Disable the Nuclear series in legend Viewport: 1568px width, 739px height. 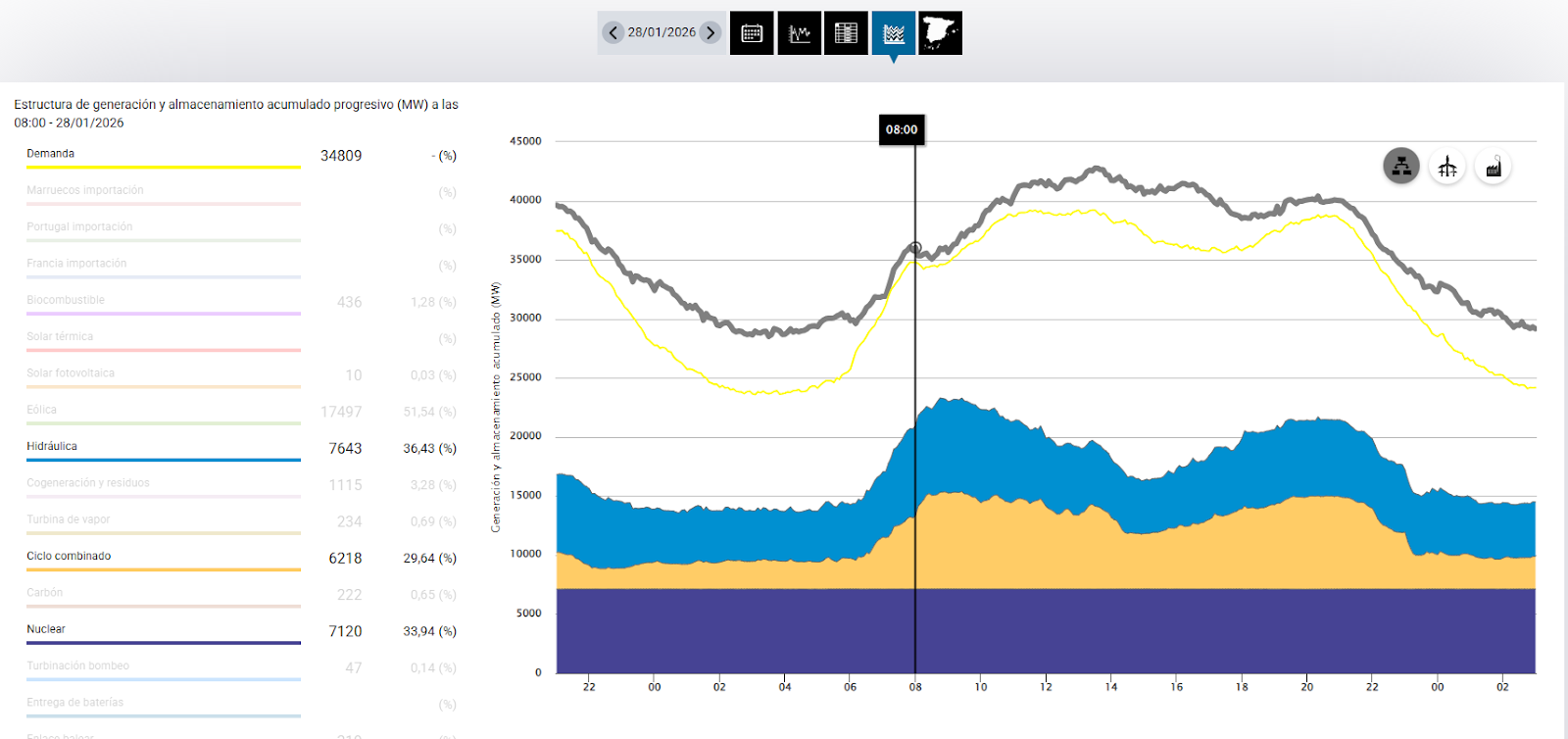46,629
